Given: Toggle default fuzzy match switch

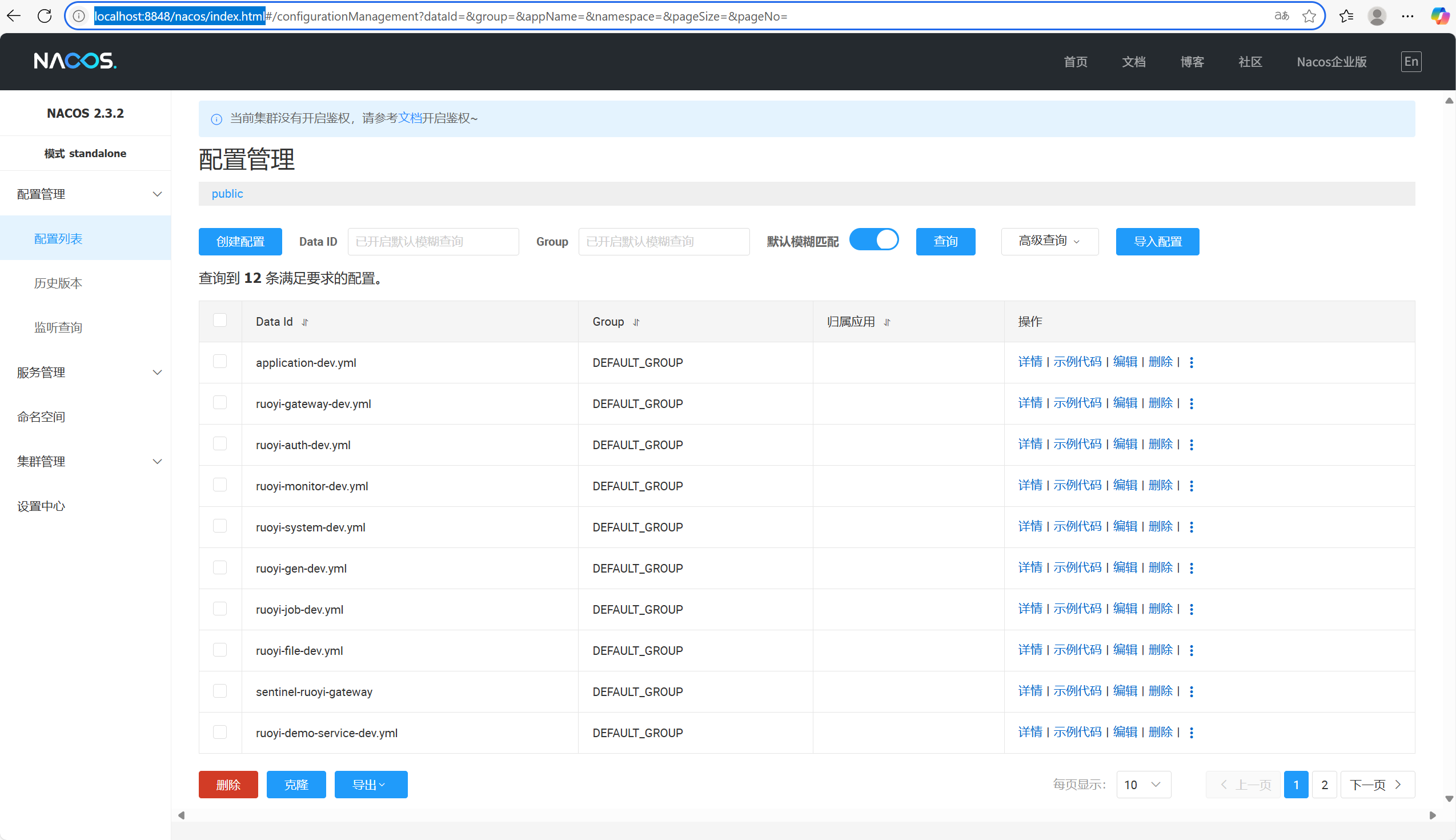Looking at the screenshot, I should pos(873,240).
